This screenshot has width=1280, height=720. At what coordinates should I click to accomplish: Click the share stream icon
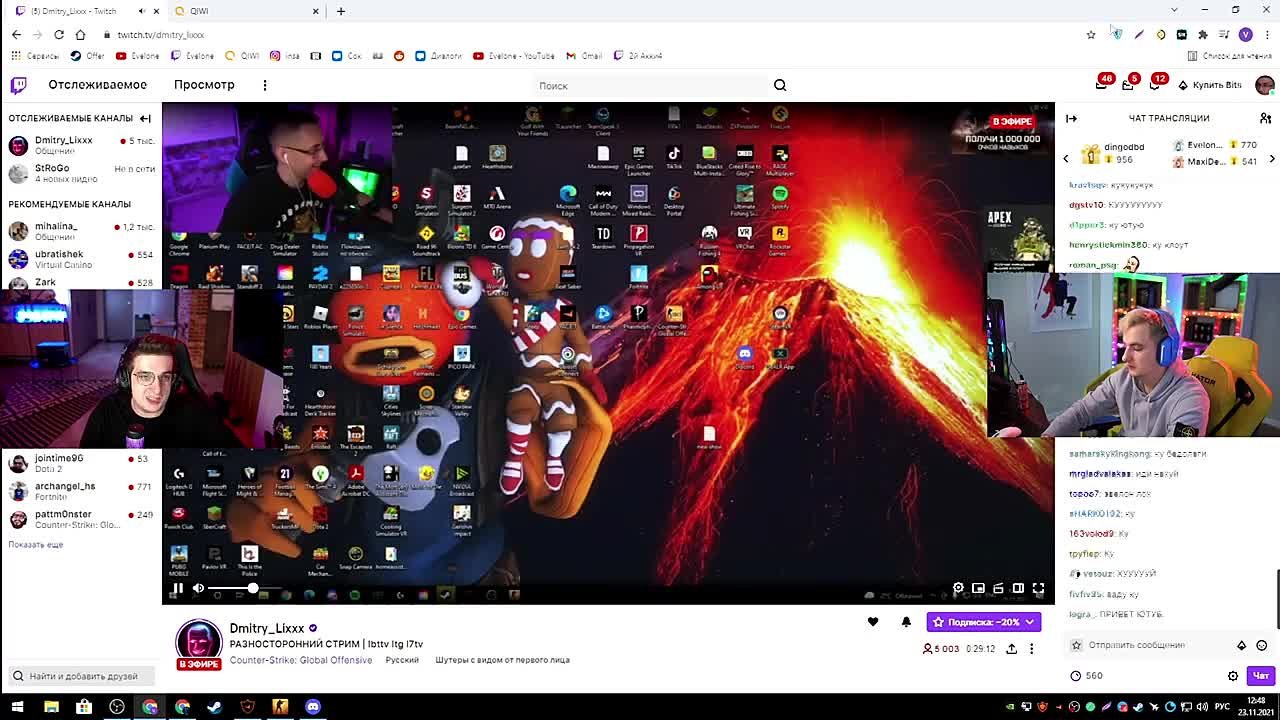pos(1011,648)
